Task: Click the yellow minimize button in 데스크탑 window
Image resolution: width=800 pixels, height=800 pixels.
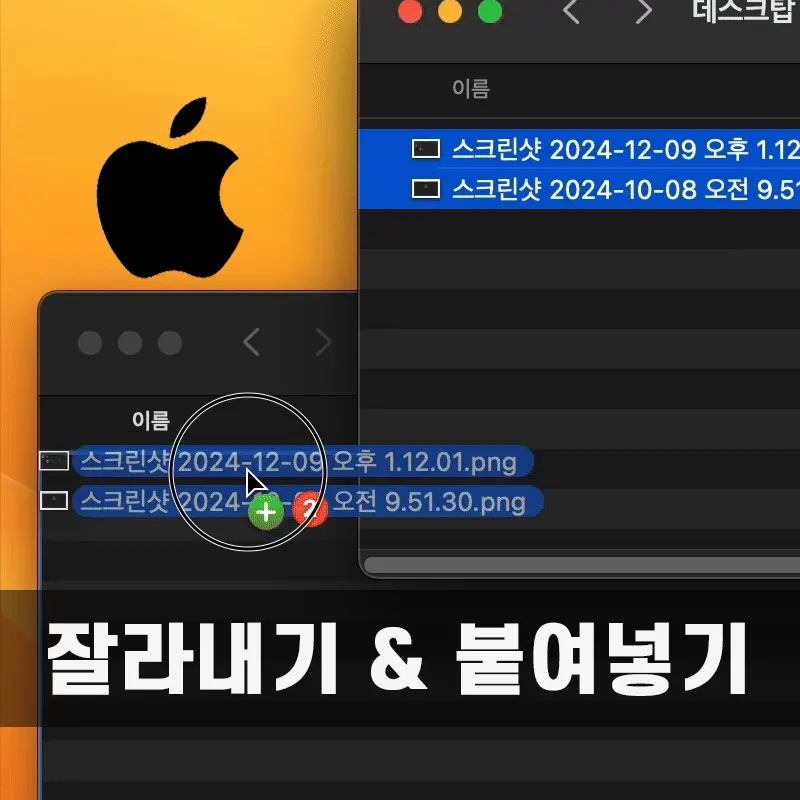Action: click(x=449, y=12)
